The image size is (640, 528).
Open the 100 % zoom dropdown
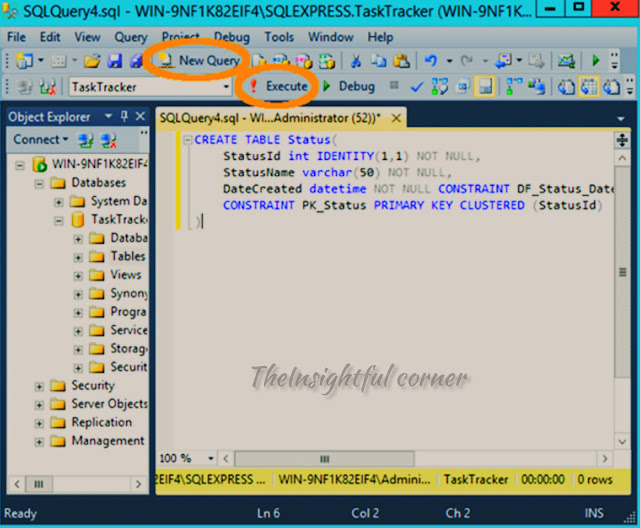[211, 459]
